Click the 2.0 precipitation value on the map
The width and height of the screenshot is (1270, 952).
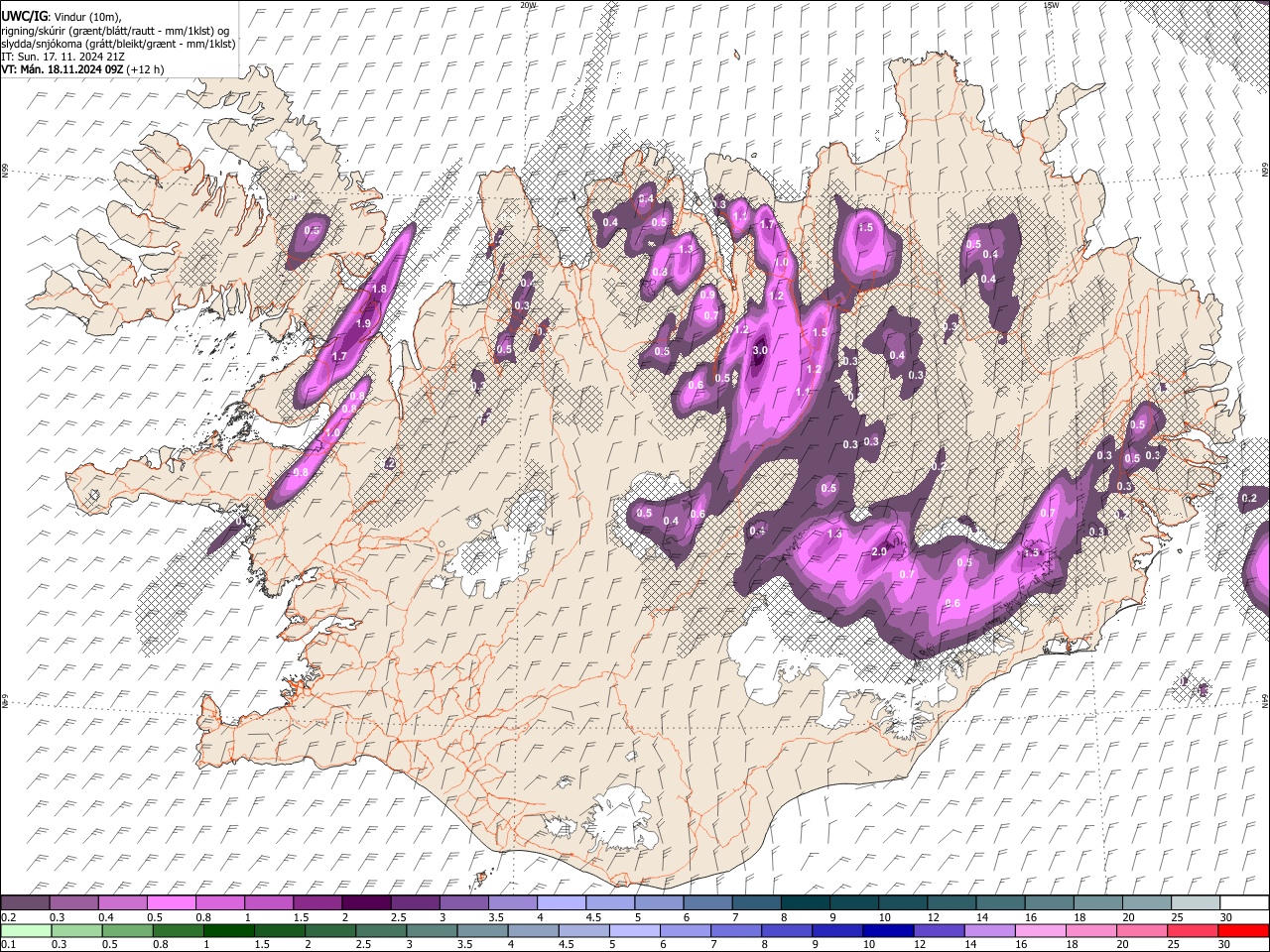click(x=879, y=551)
